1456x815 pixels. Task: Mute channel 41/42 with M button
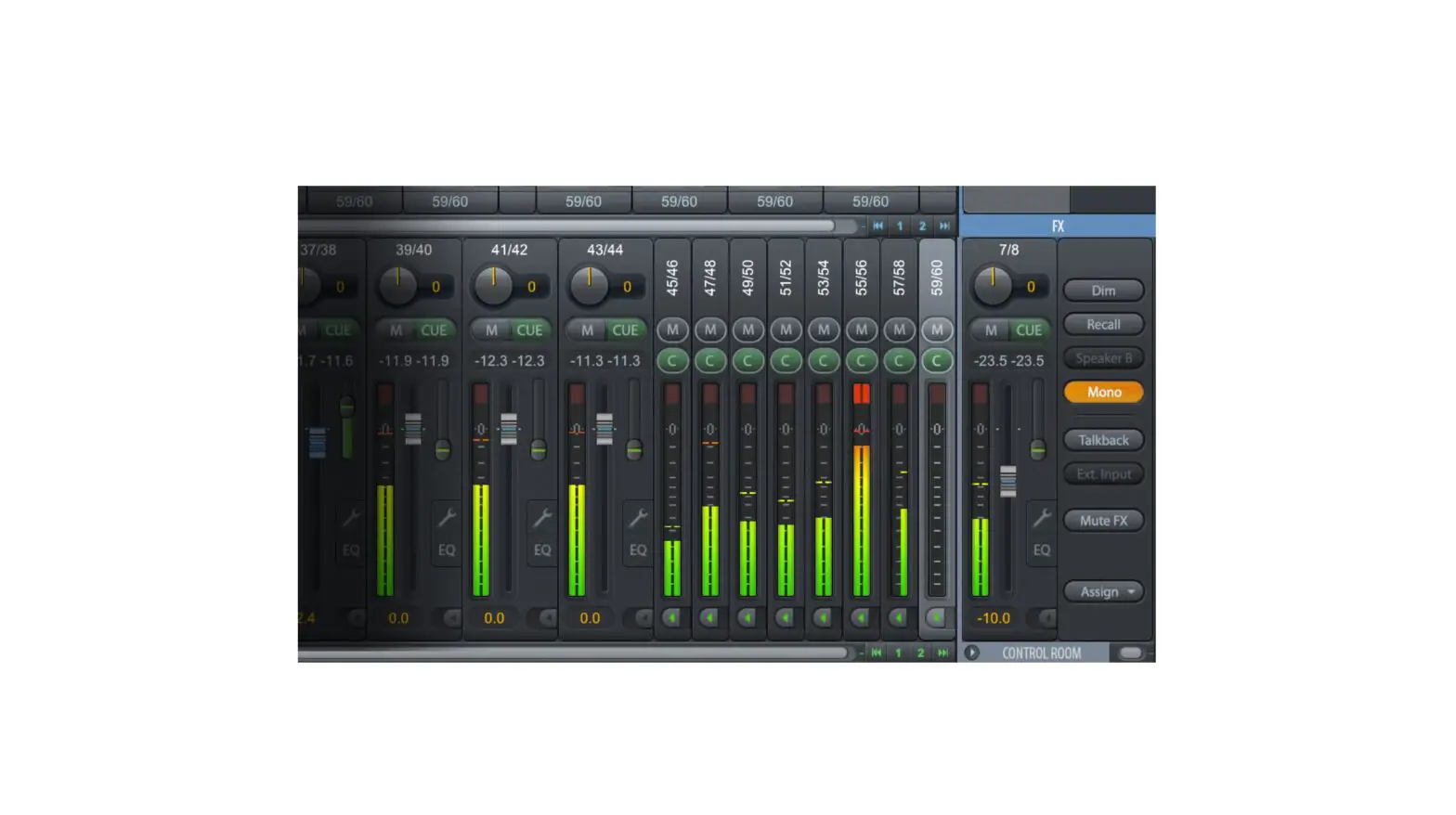point(491,330)
